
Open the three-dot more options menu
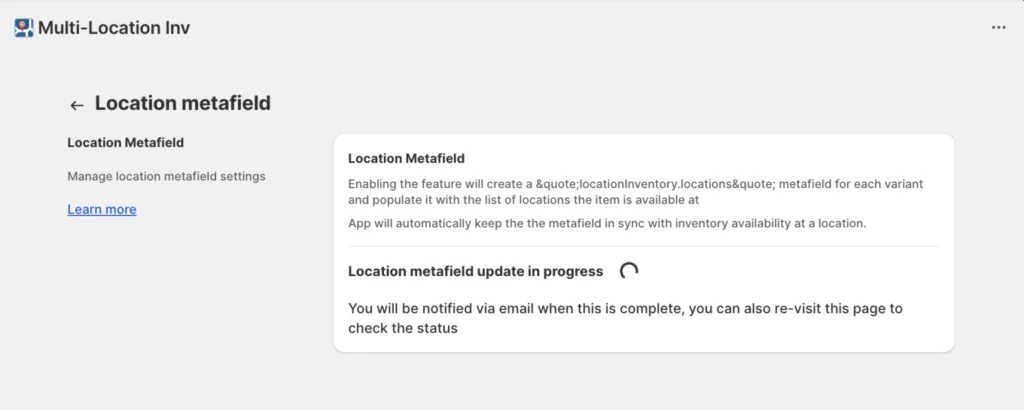(998, 28)
